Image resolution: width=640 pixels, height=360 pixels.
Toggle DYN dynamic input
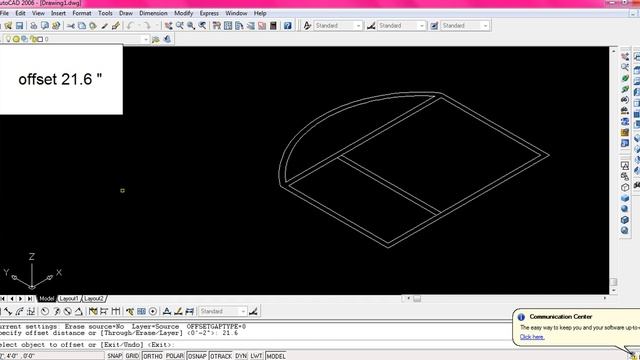coord(241,356)
